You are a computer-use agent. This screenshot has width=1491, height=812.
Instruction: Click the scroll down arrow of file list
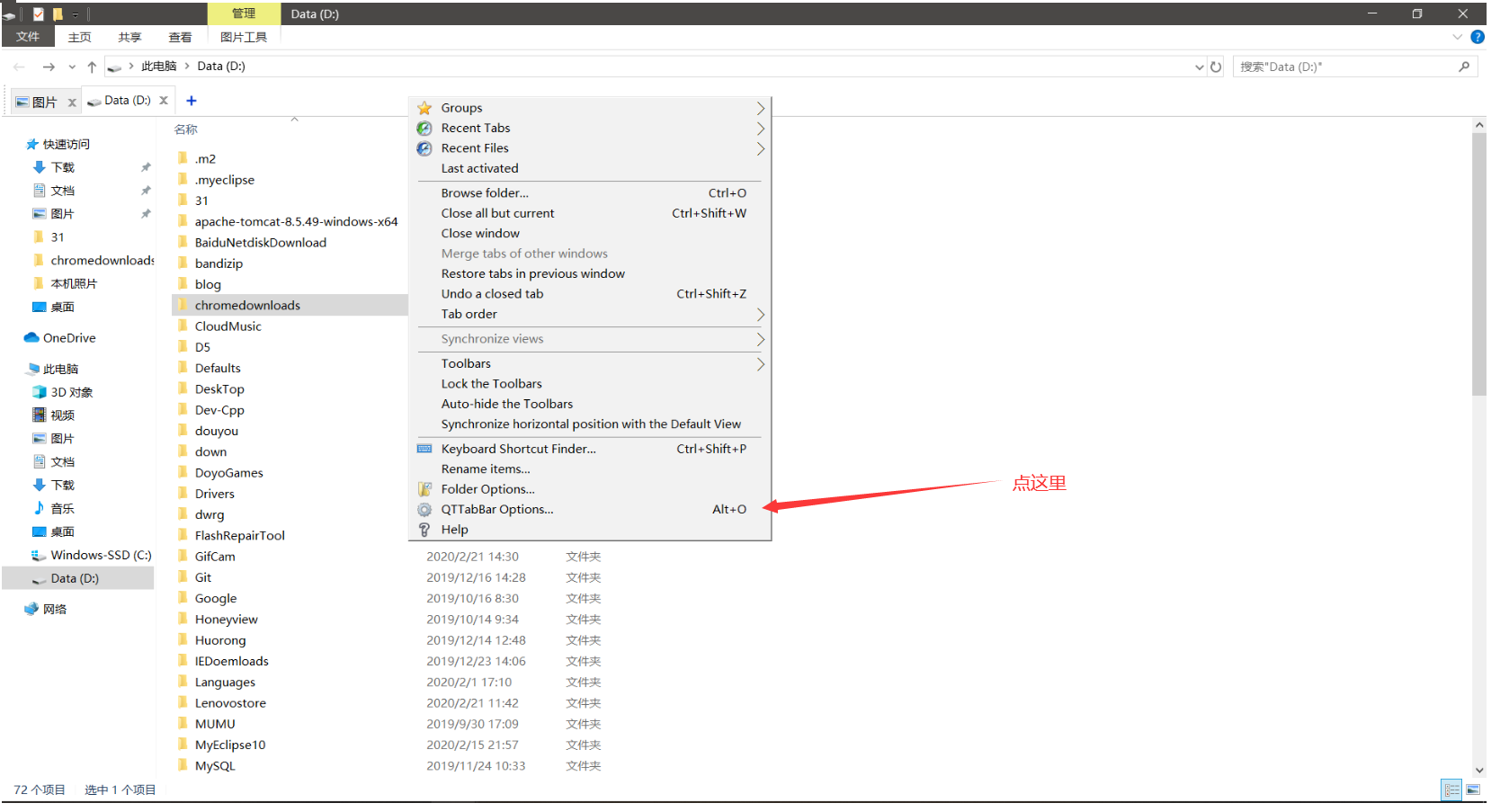click(x=1479, y=771)
